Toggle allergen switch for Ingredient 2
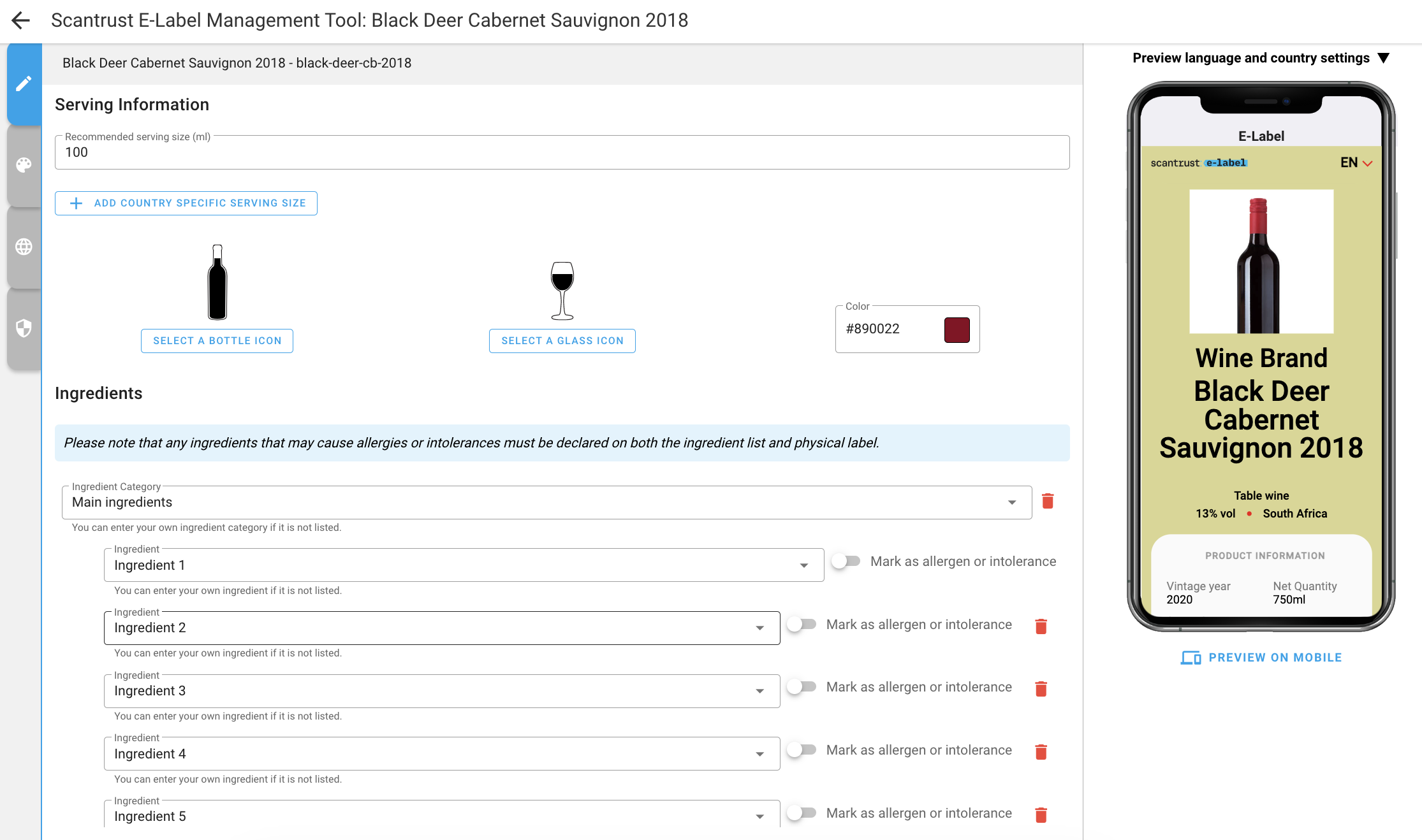 [x=802, y=625]
